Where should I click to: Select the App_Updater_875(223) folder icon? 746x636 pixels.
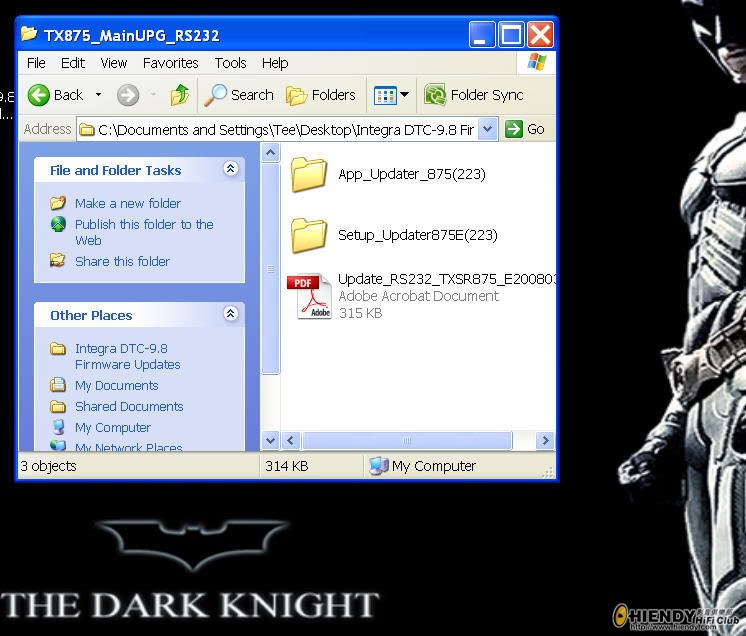309,175
